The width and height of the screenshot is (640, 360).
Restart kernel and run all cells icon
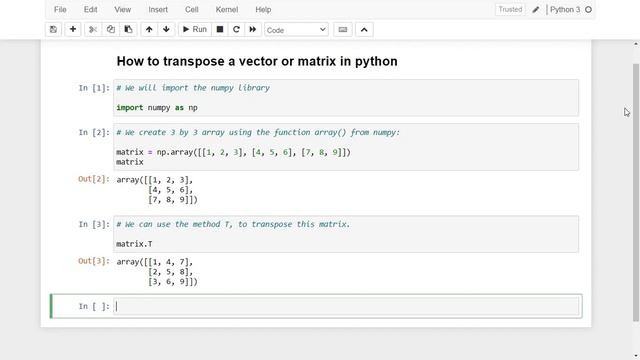[253, 29]
